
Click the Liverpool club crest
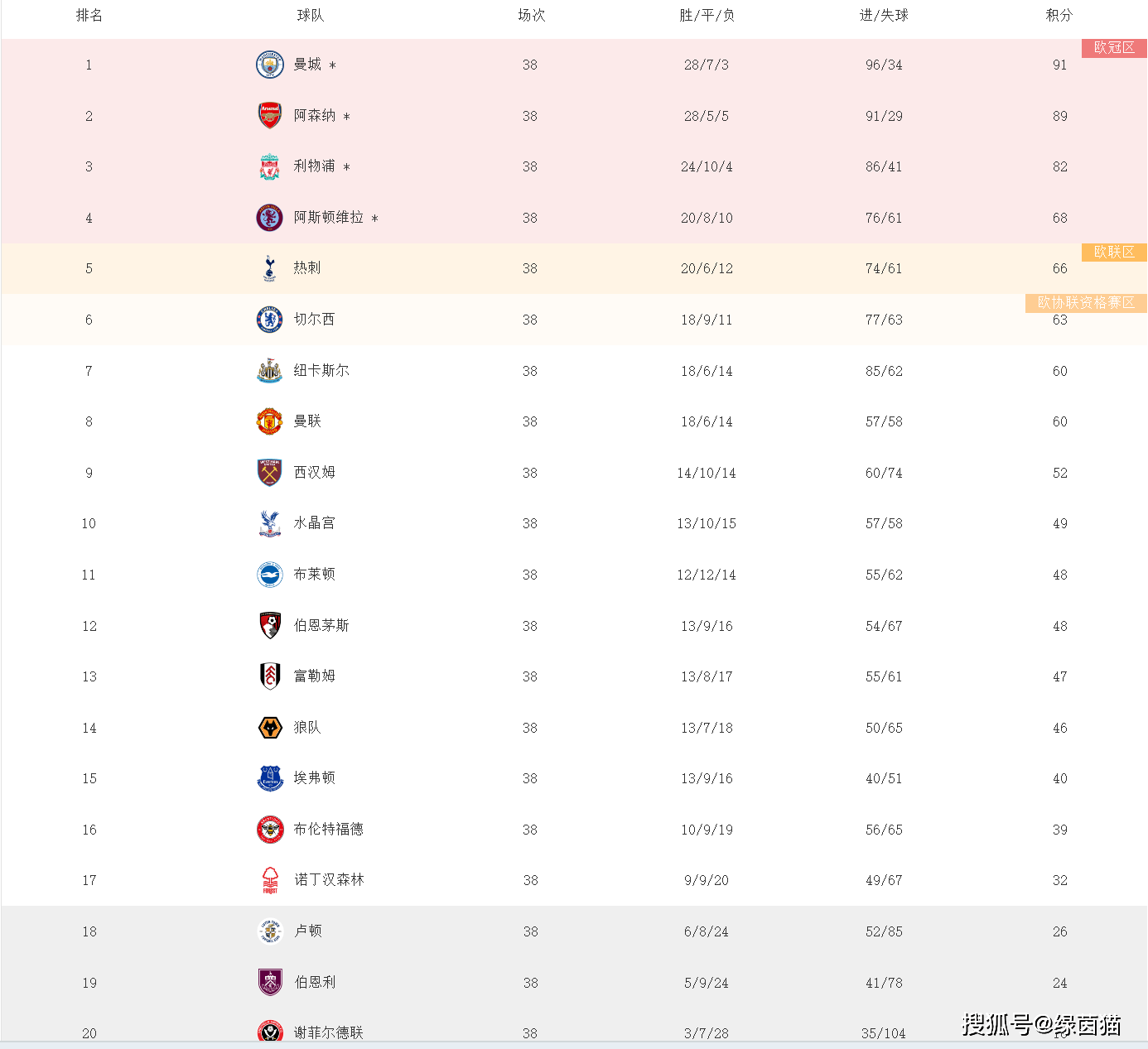[x=270, y=166]
